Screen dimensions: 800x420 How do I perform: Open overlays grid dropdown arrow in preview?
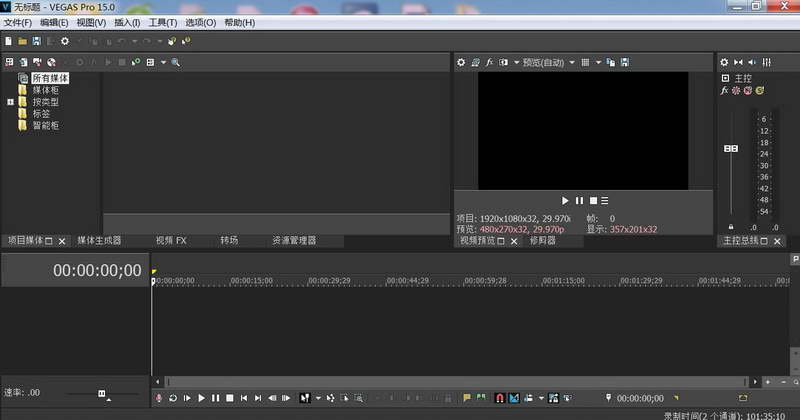(x=598, y=62)
